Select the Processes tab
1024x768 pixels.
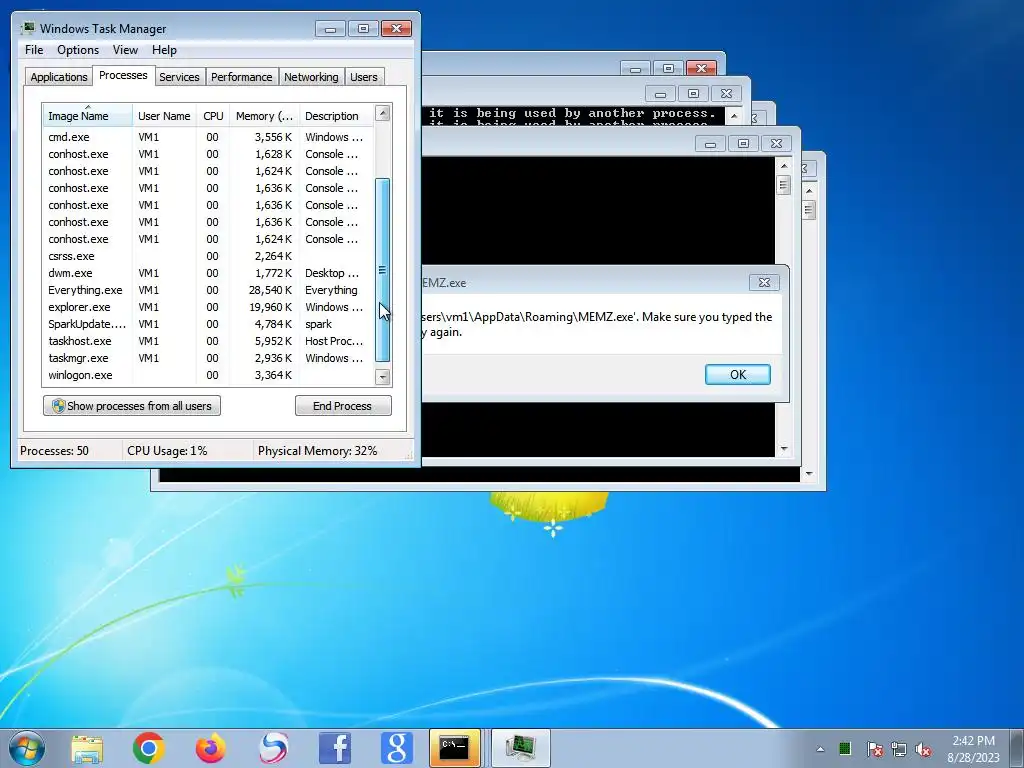coord(123,75)
